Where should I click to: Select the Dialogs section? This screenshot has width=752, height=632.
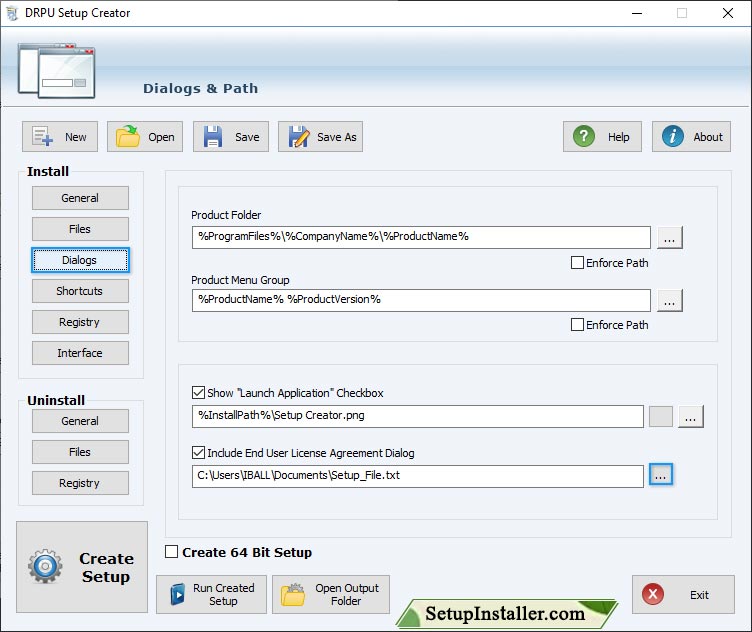pyautogui.click(x=80, y=260)
